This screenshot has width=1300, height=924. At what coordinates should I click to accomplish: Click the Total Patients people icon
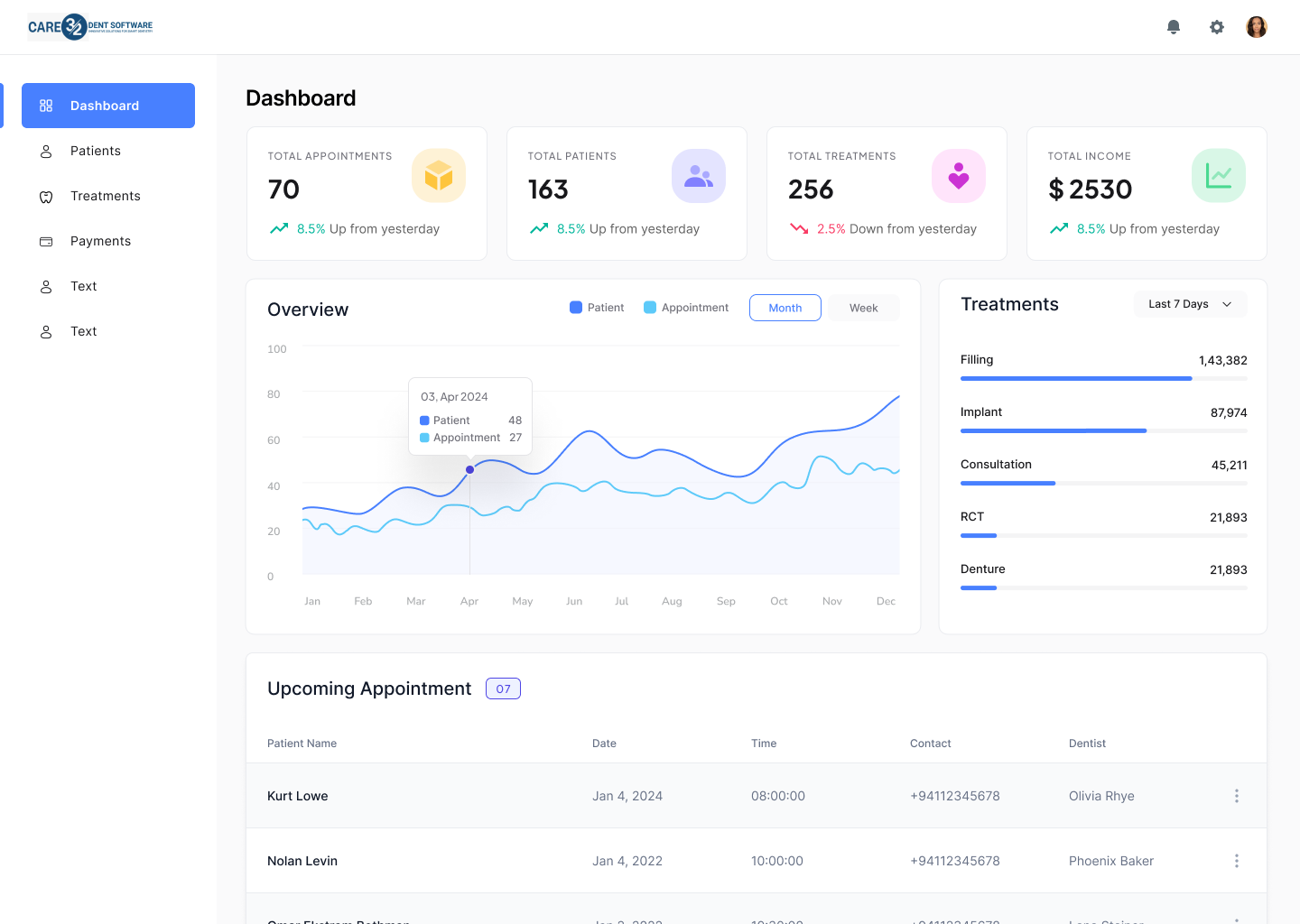(x=699, y=176)
